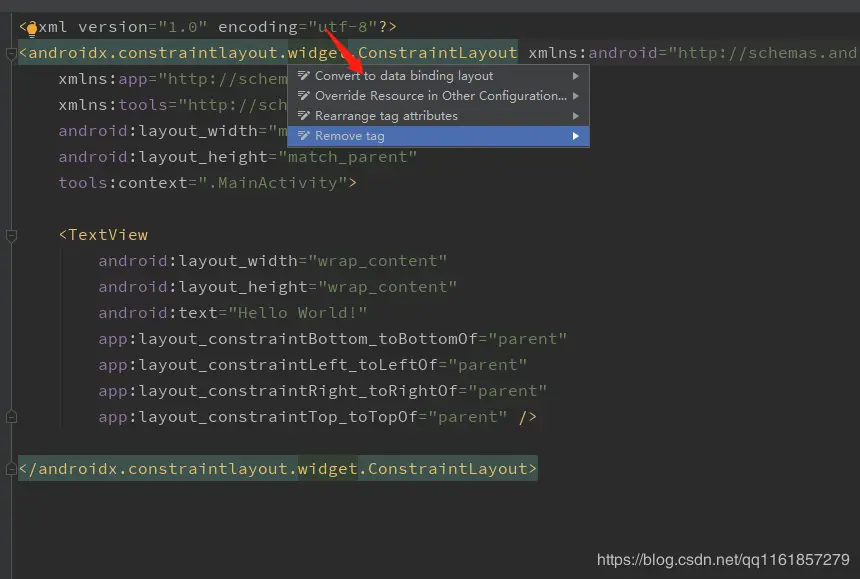860x579 pixels.
Task: Click 'layout_constraintTop_toTopOf' attribute
Action: click(x=258, y=417)
